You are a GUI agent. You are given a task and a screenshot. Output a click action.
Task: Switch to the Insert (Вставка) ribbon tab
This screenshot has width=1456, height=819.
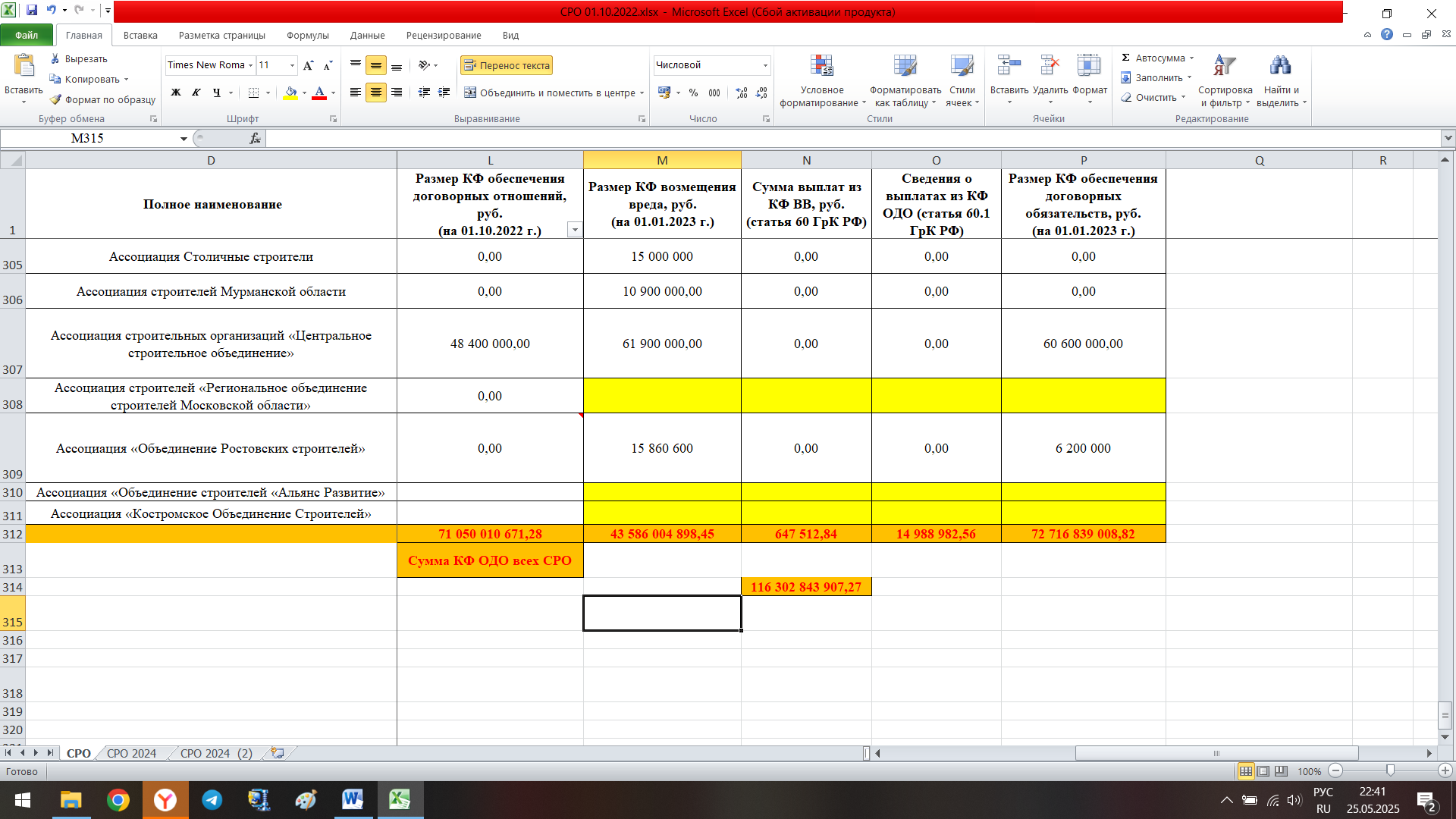(x=140, y=35)
